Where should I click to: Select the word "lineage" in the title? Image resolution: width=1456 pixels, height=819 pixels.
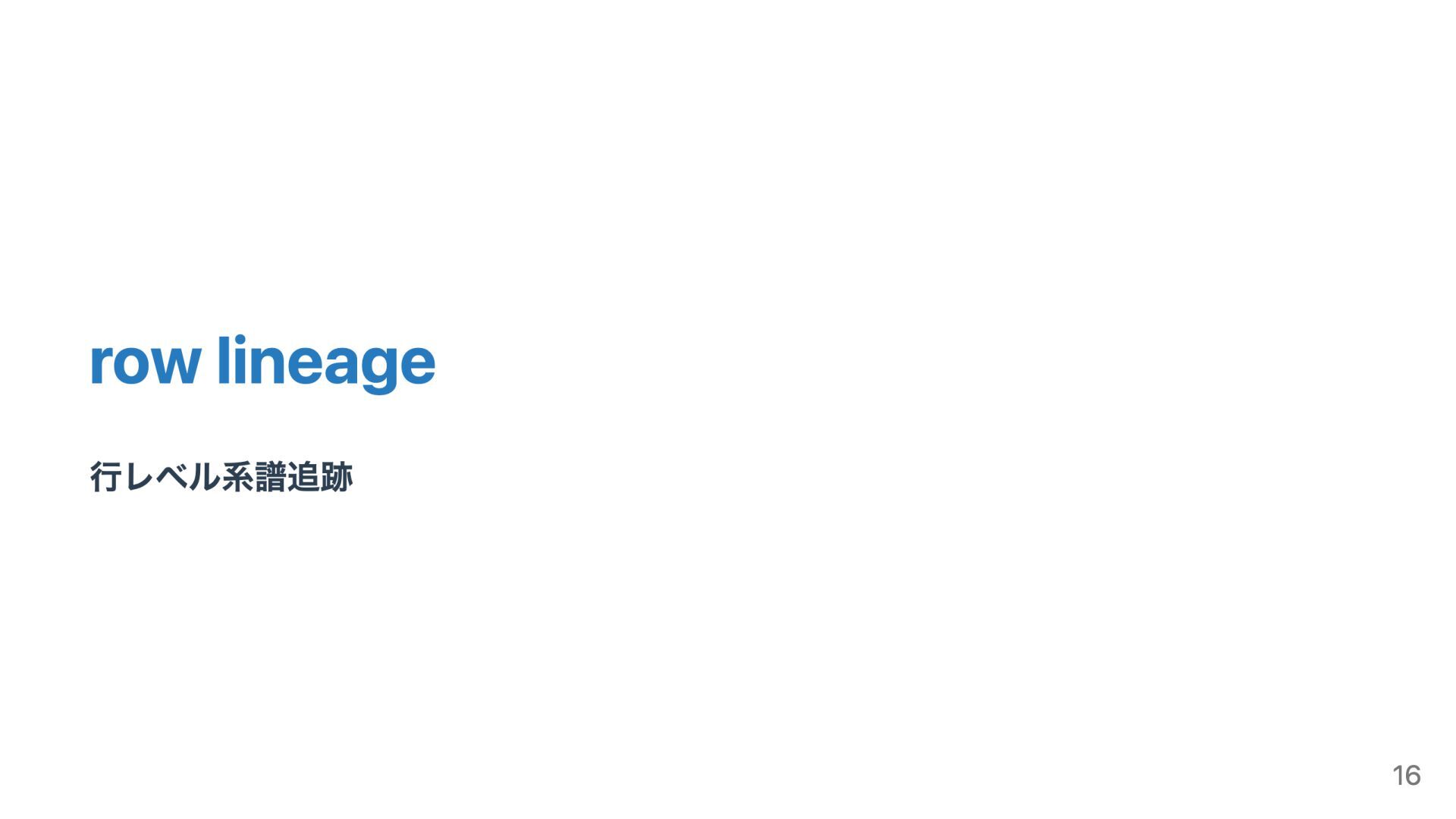point(327,365)
